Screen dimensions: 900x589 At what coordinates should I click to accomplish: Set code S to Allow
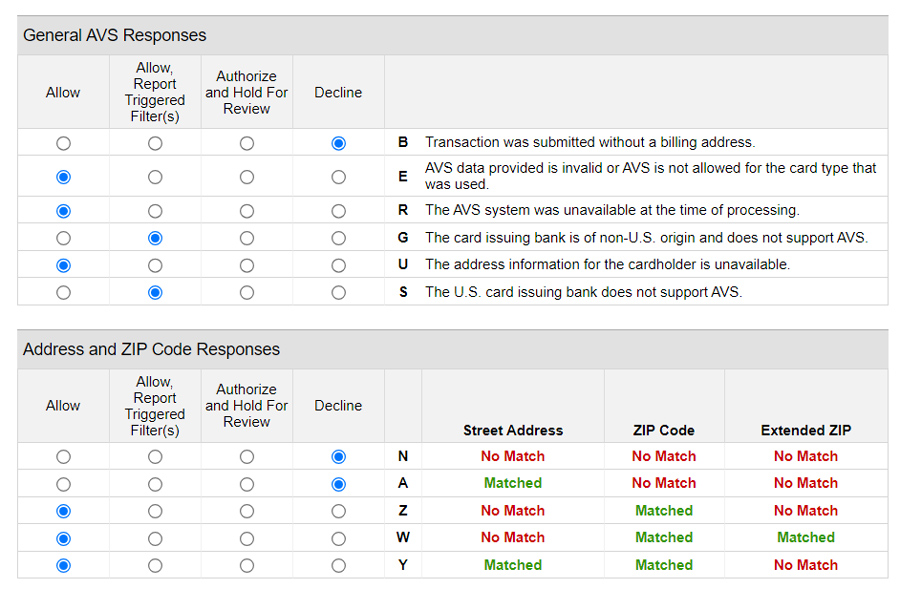tap(63, 293)
